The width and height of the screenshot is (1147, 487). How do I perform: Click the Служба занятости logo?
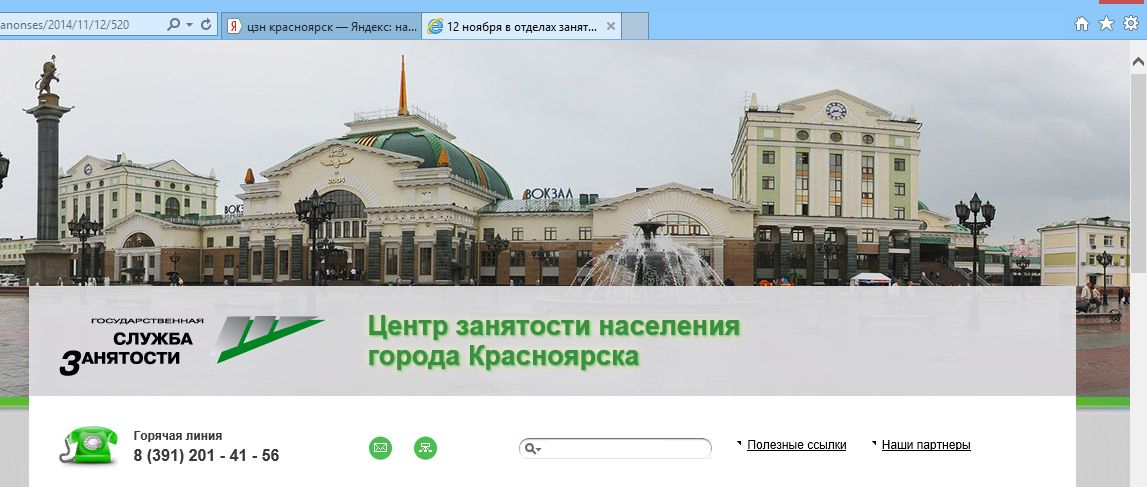pyautogui.click(x=190, y=345)
